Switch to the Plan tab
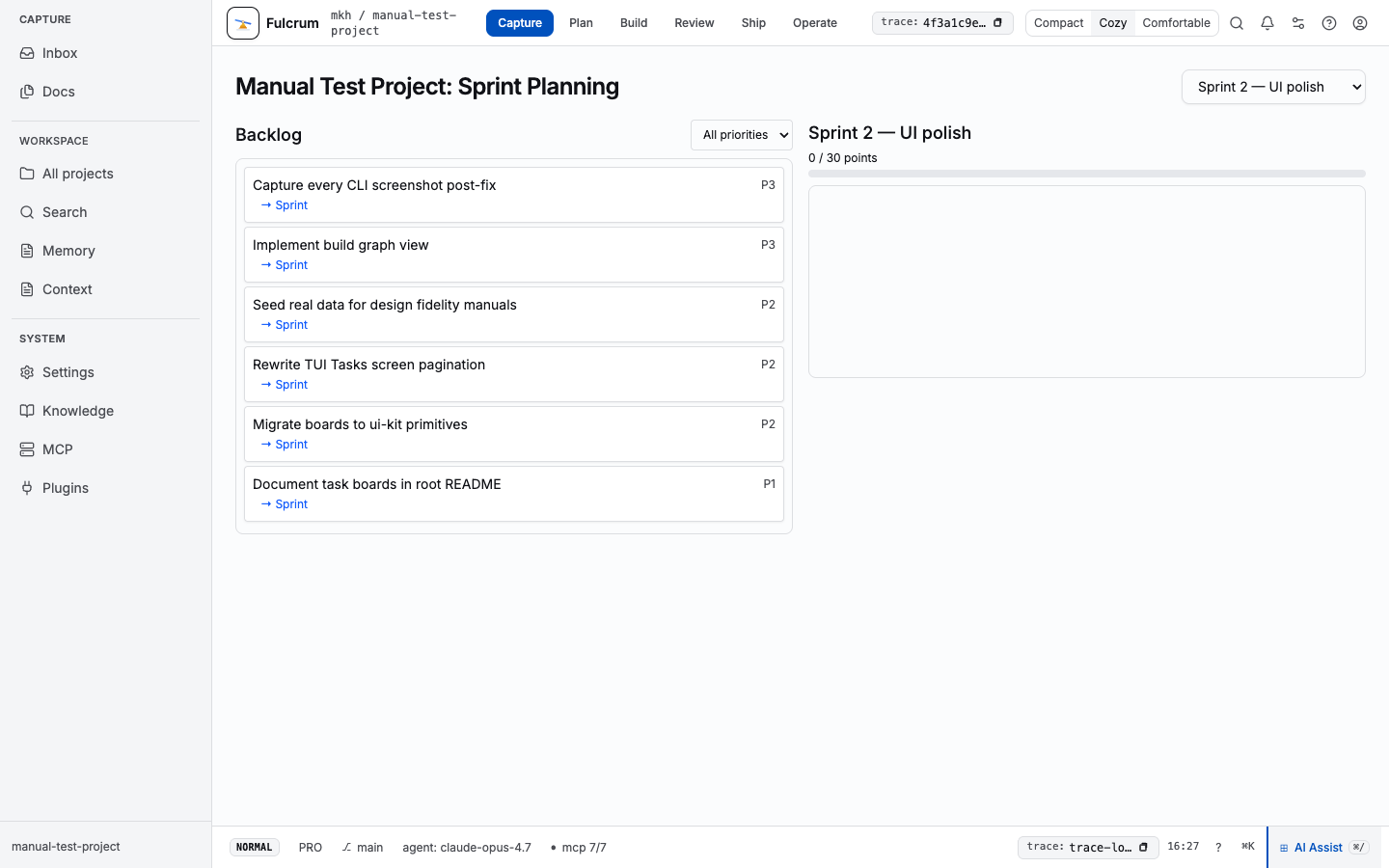This screenshot has width=1389, height=868. (x=581, y=23)
